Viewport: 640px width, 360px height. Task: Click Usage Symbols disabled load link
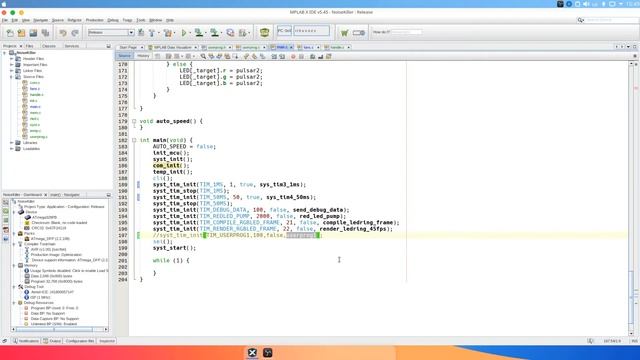point(69,271)
